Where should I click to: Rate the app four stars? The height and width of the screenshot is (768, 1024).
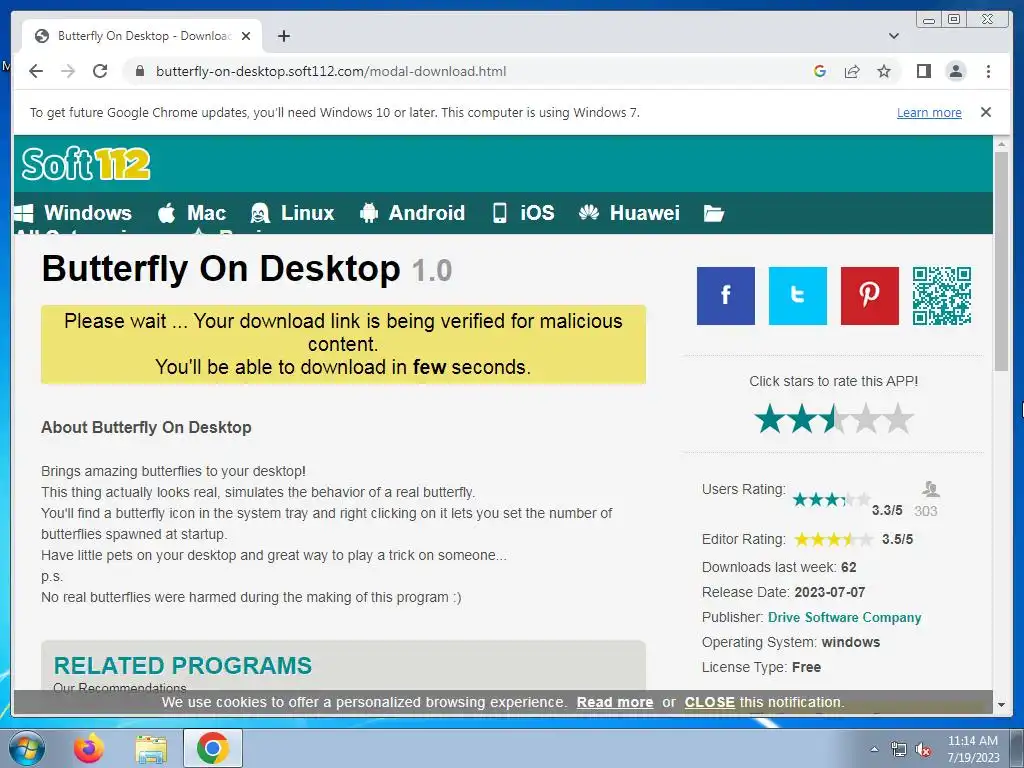click(x=866, y=419)
